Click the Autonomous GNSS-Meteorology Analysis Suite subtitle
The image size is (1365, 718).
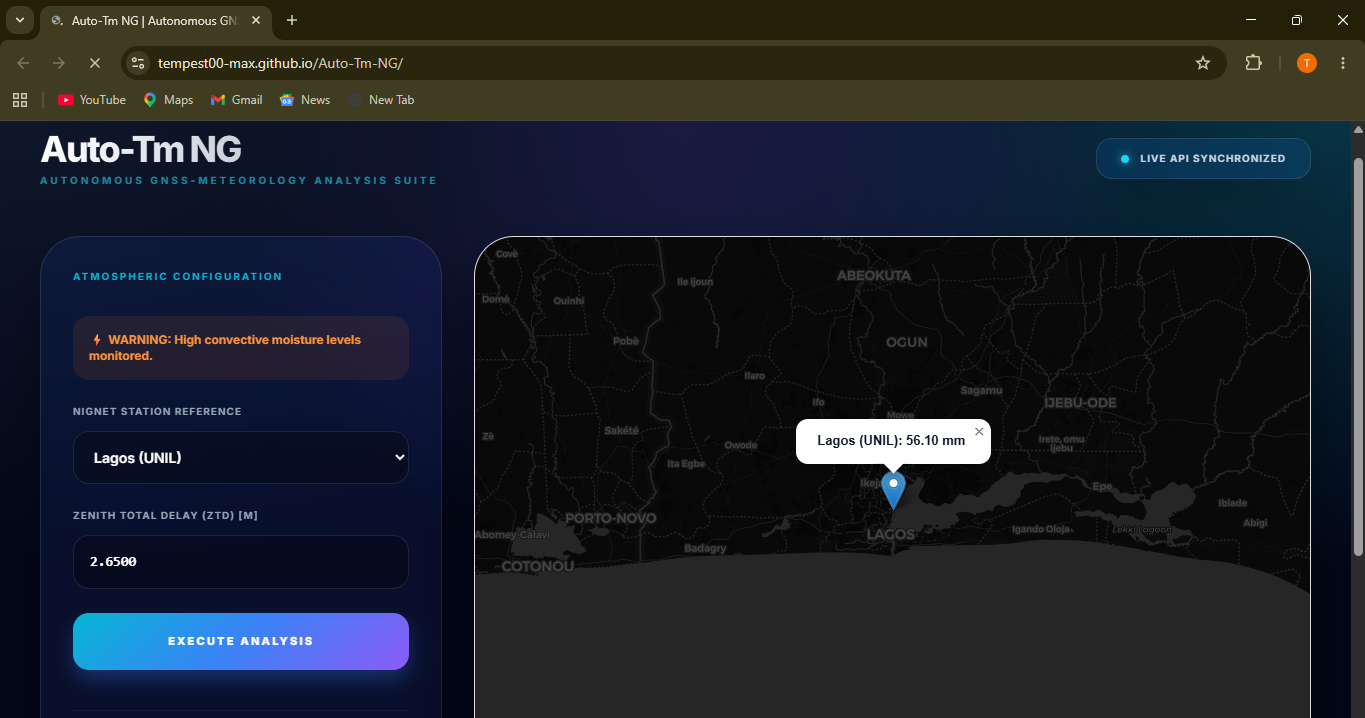click(x=238, y=181)
